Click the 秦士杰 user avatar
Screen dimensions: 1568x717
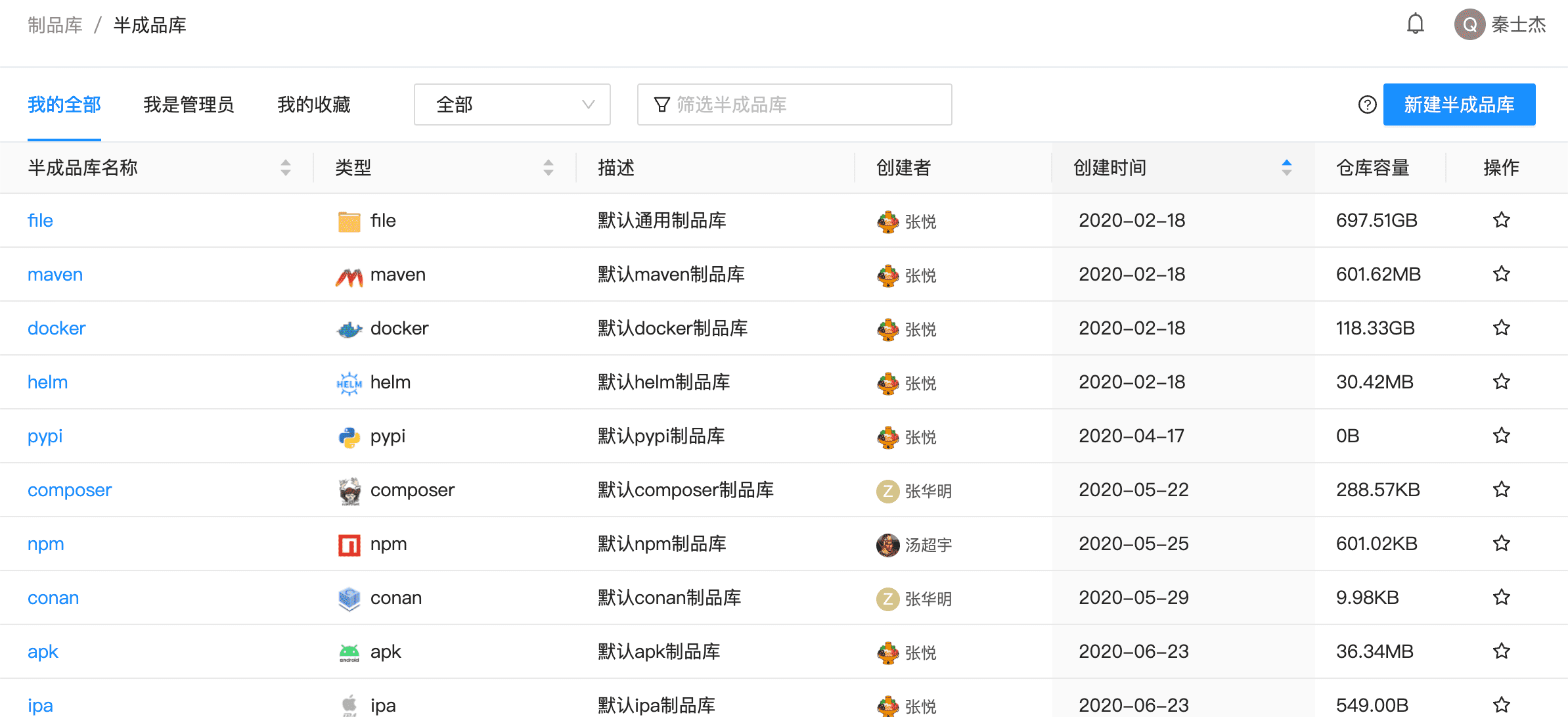[x=1469, y=25]
